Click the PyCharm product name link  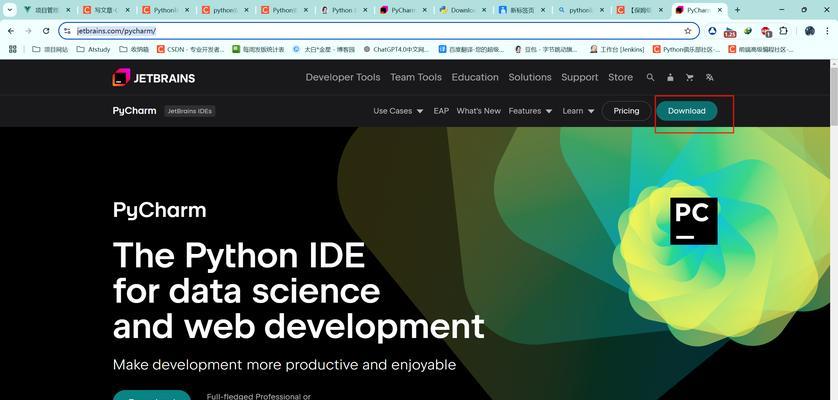coord(135,111)
